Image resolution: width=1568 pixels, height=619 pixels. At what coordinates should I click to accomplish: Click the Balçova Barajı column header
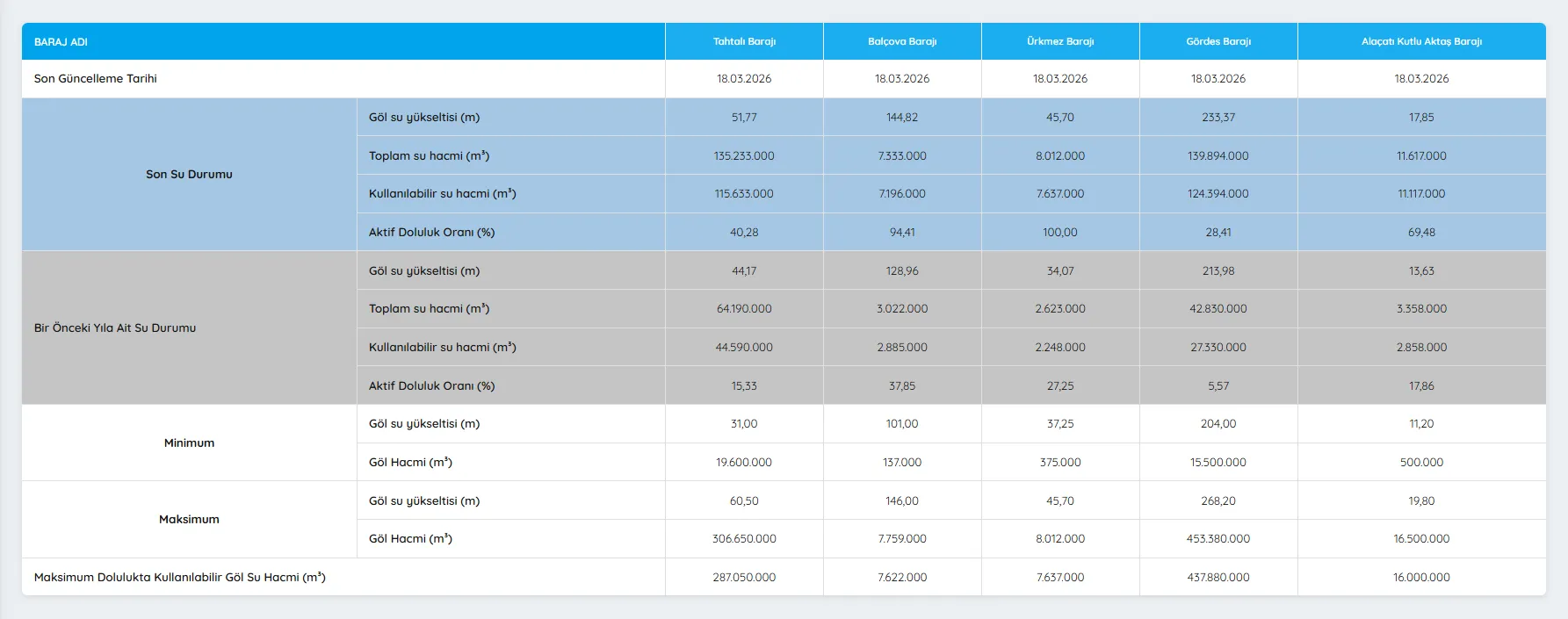pyautogui.click(x=902, y=42)
